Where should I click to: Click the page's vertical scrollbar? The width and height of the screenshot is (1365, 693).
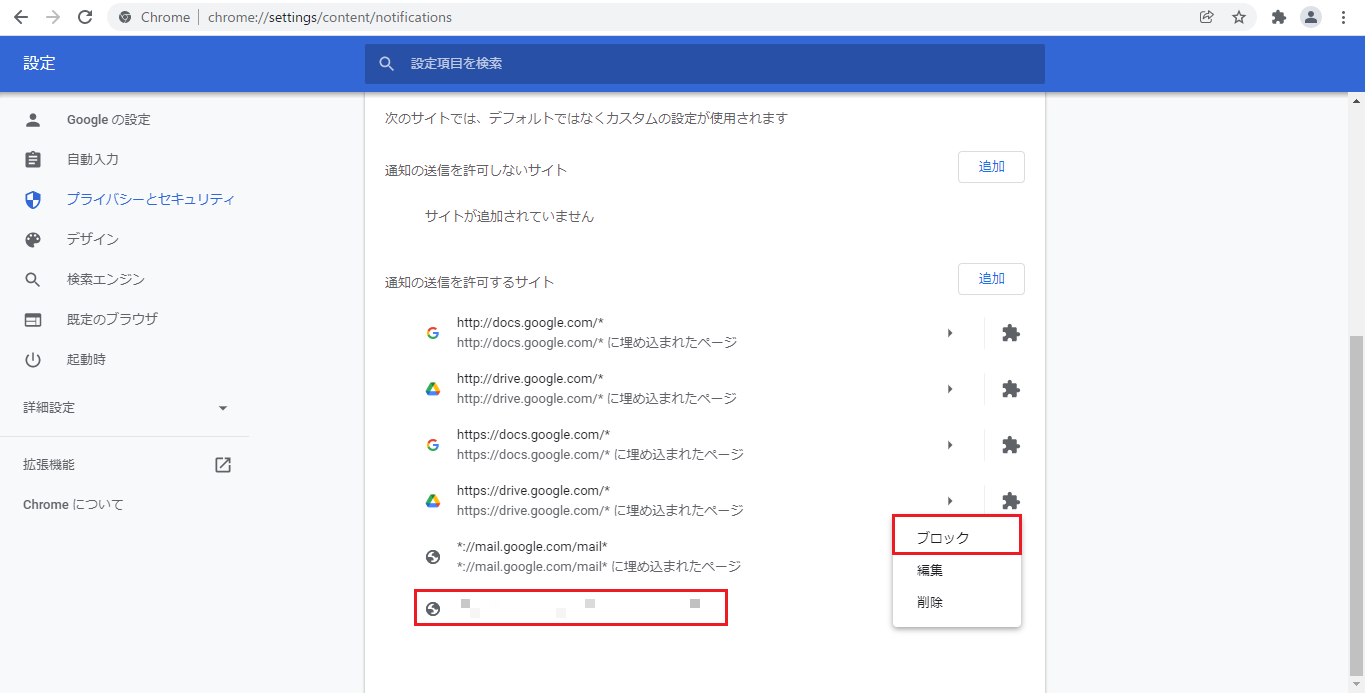click(x=1356, y=500)
